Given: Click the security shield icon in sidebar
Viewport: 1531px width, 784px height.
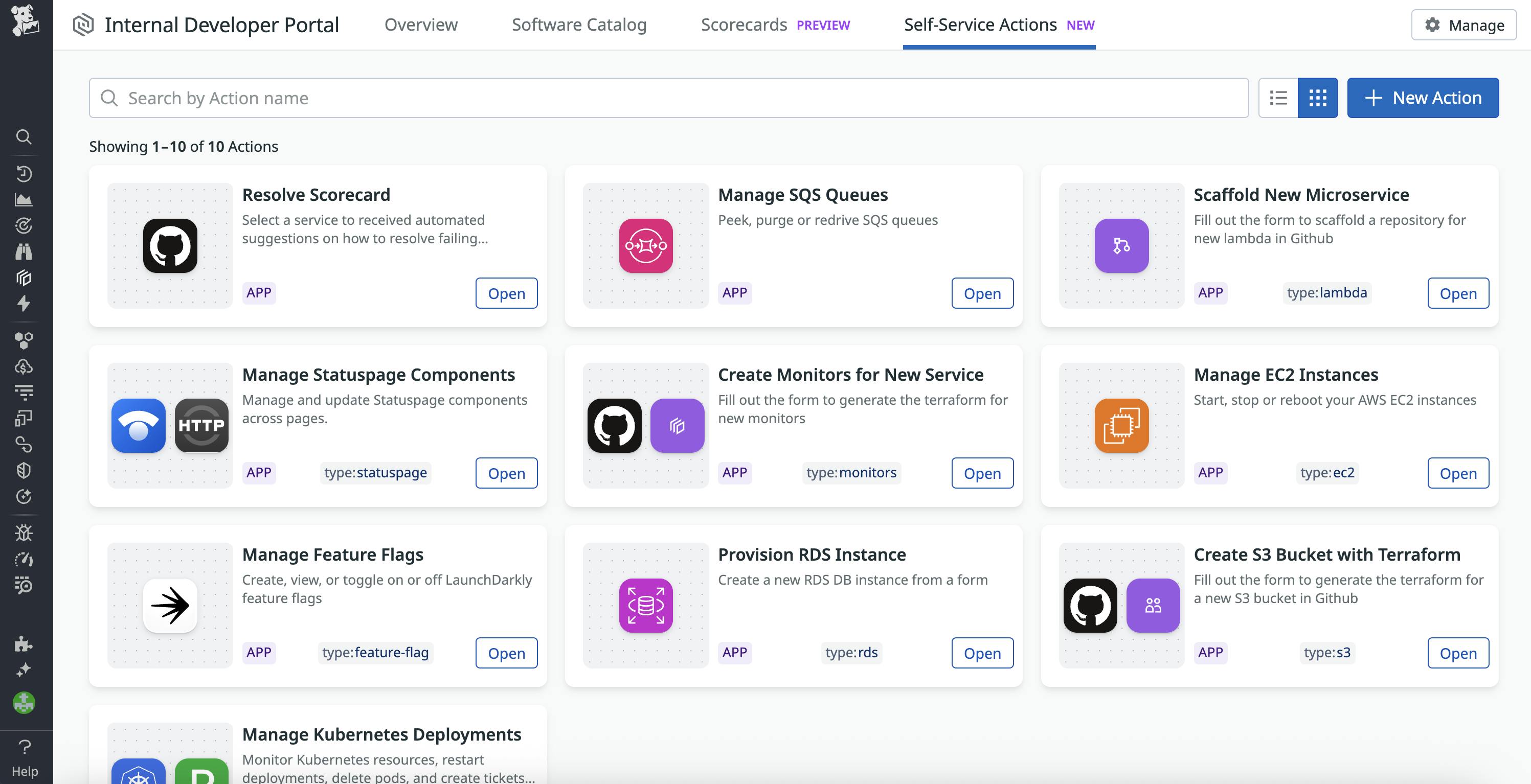Looking at the screenshot, I should 24,471.
